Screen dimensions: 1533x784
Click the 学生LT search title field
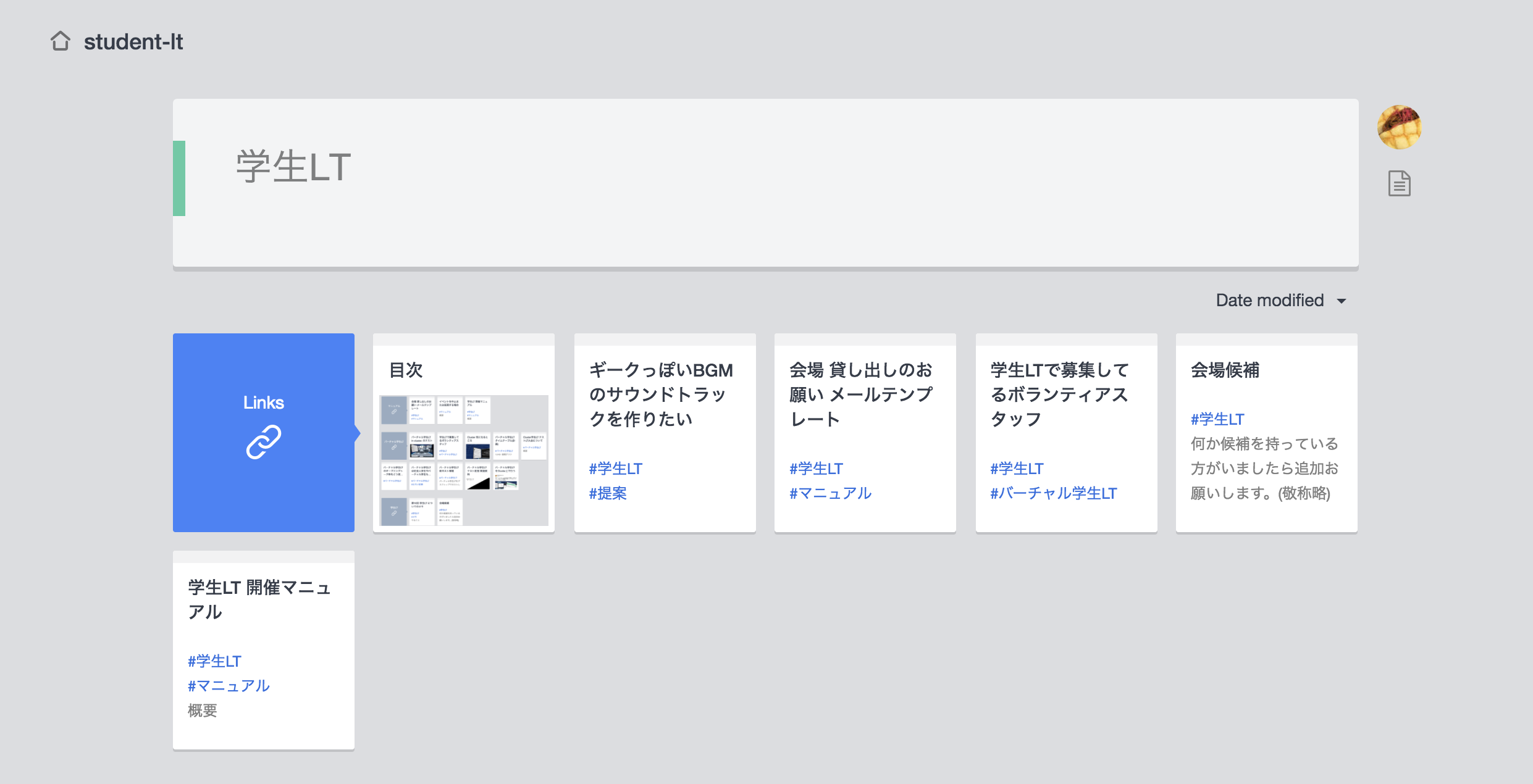tap(294, 167)
